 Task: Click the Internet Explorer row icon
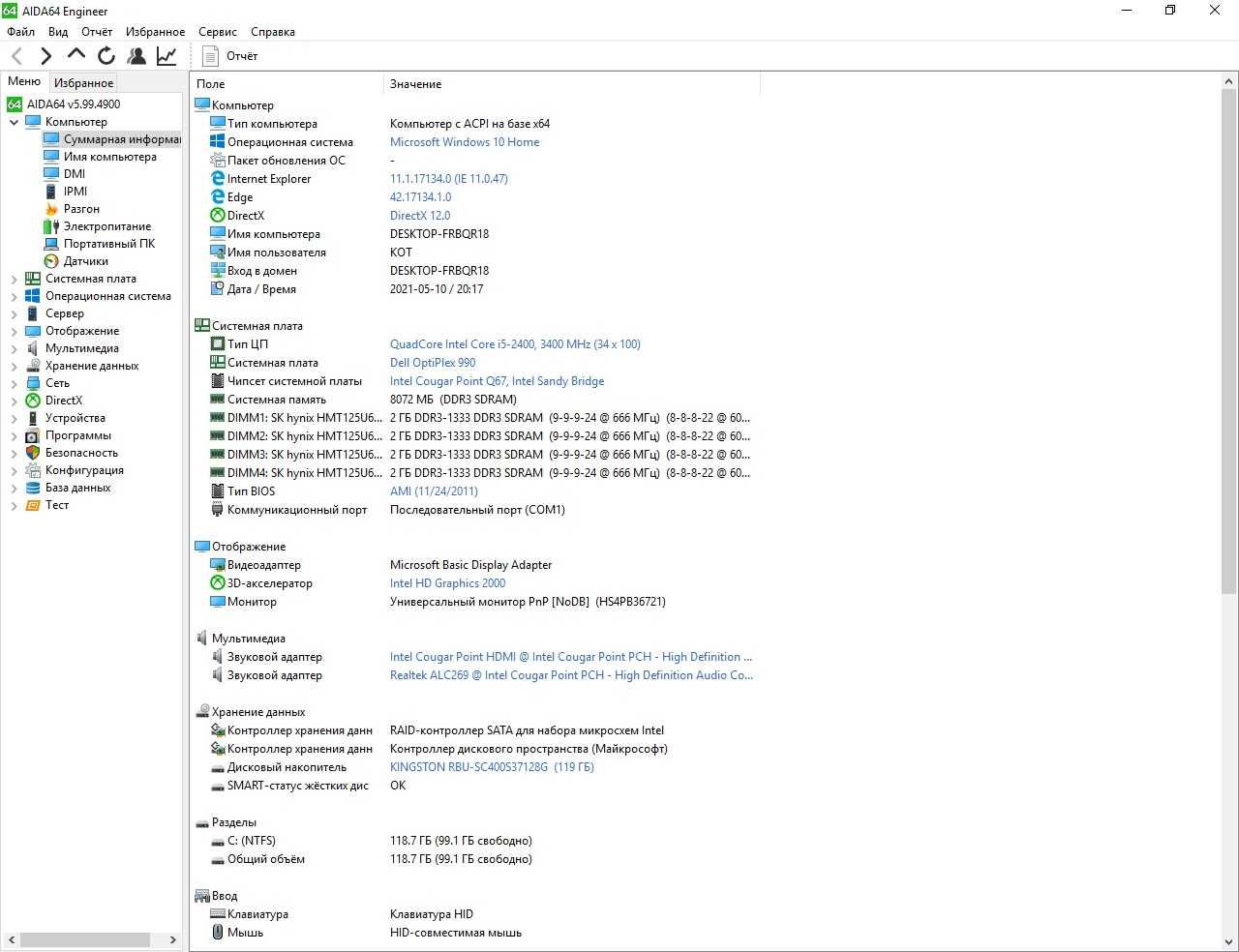[x=218, y=179]
